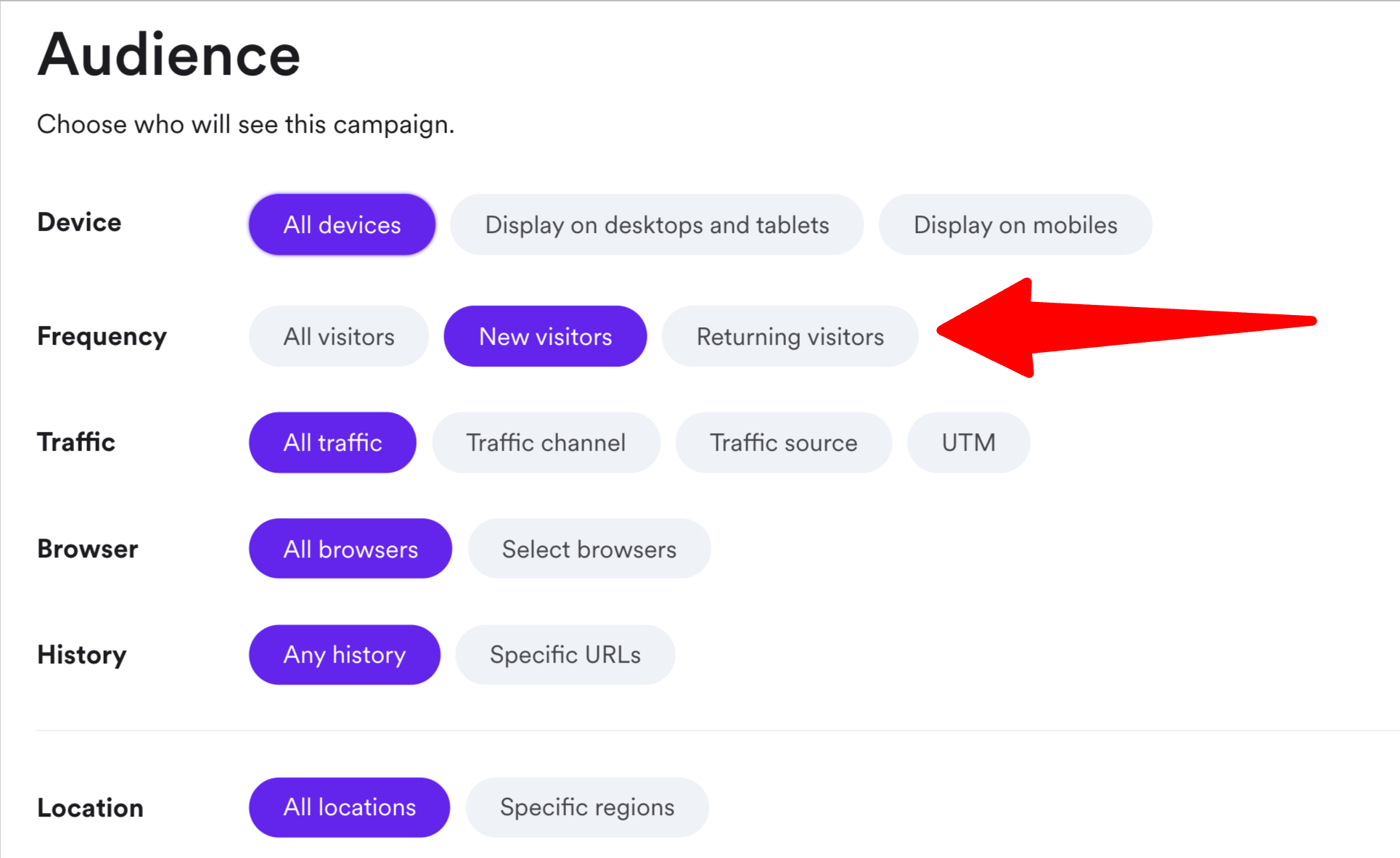Select the All locations option

(x=349, y=807)
